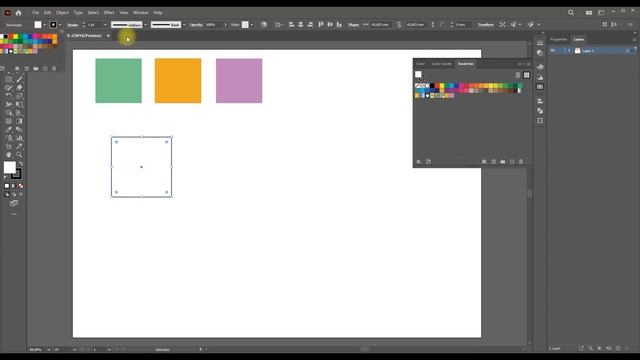Toggle constrain width and height proportions link
640x360 pixels.
pyautogui.click(x=399, y=24)
